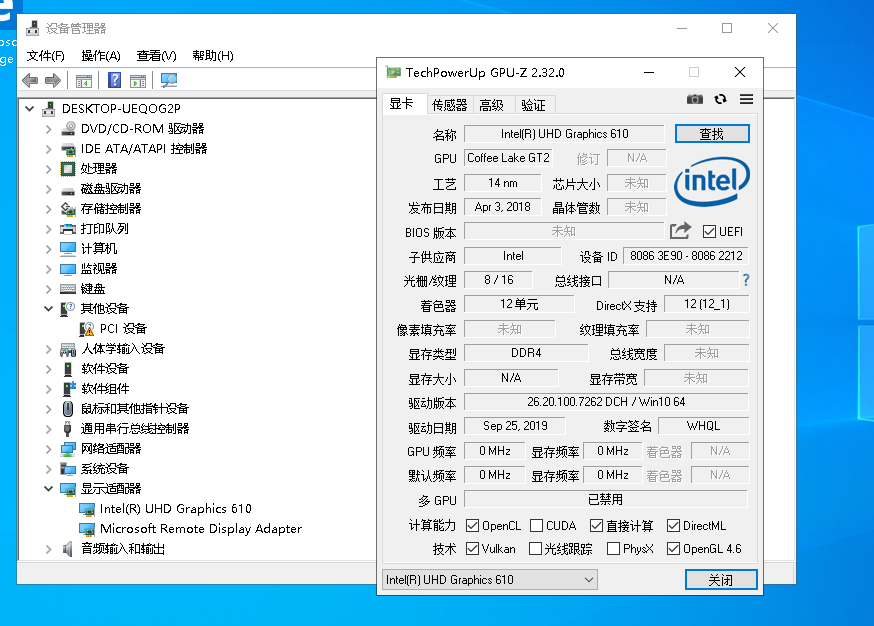This screenshot has height=626, width=874.
Task: Click the 监视器 monitor icon
Action: click(x=68, y=269)
